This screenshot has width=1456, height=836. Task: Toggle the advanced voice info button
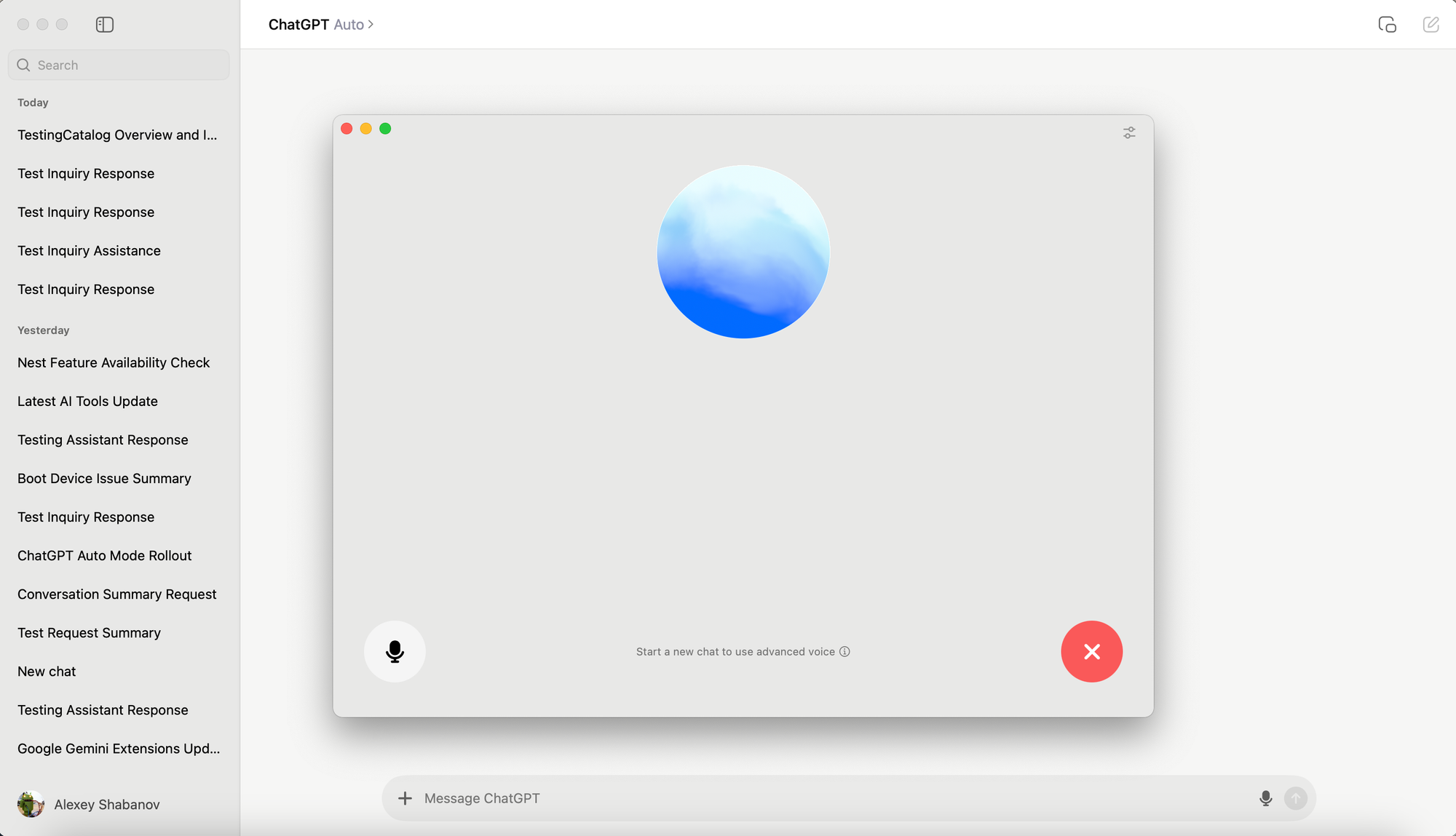[x=845, y=651]
